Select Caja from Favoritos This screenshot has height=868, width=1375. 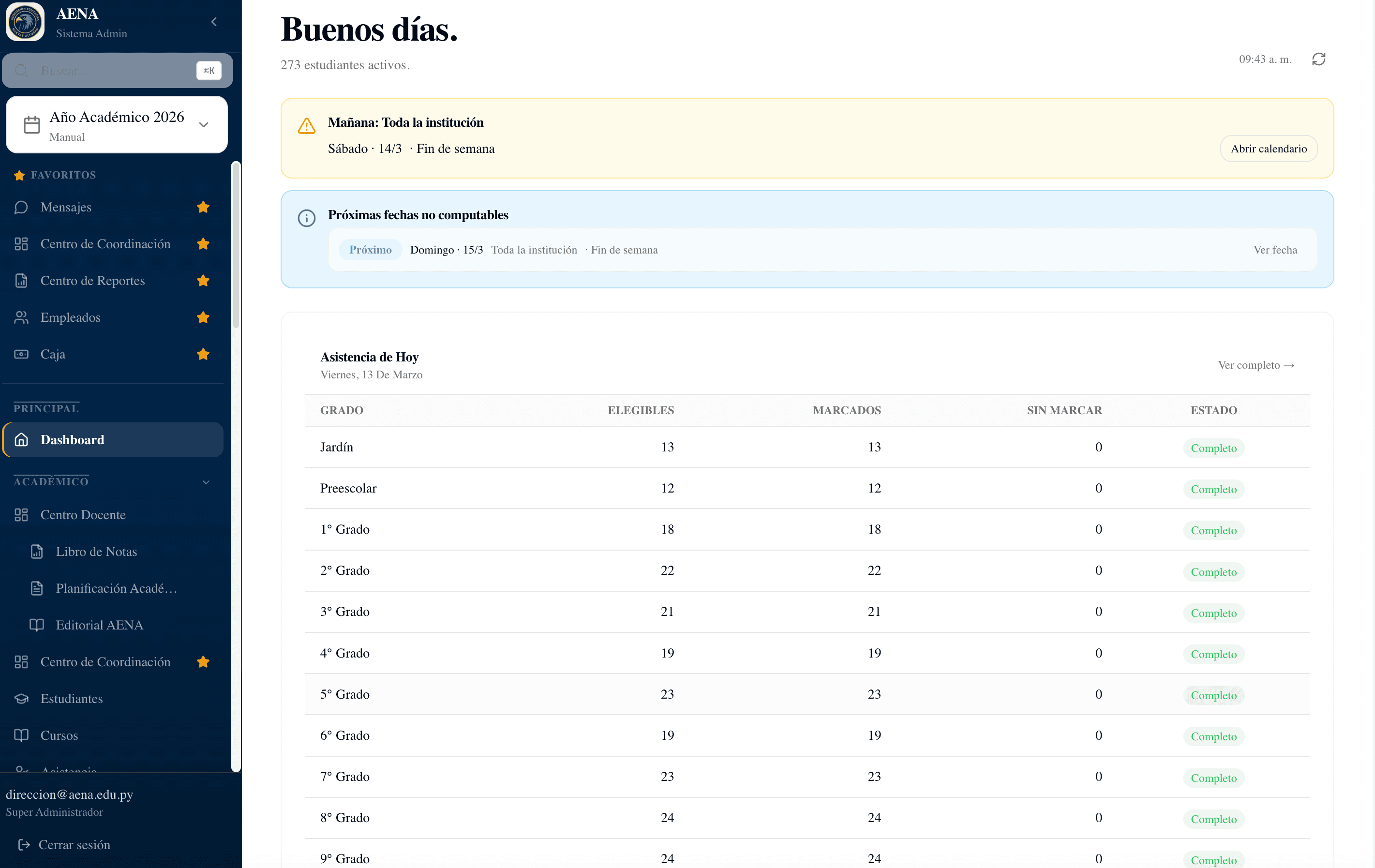(x=53, y=354)
